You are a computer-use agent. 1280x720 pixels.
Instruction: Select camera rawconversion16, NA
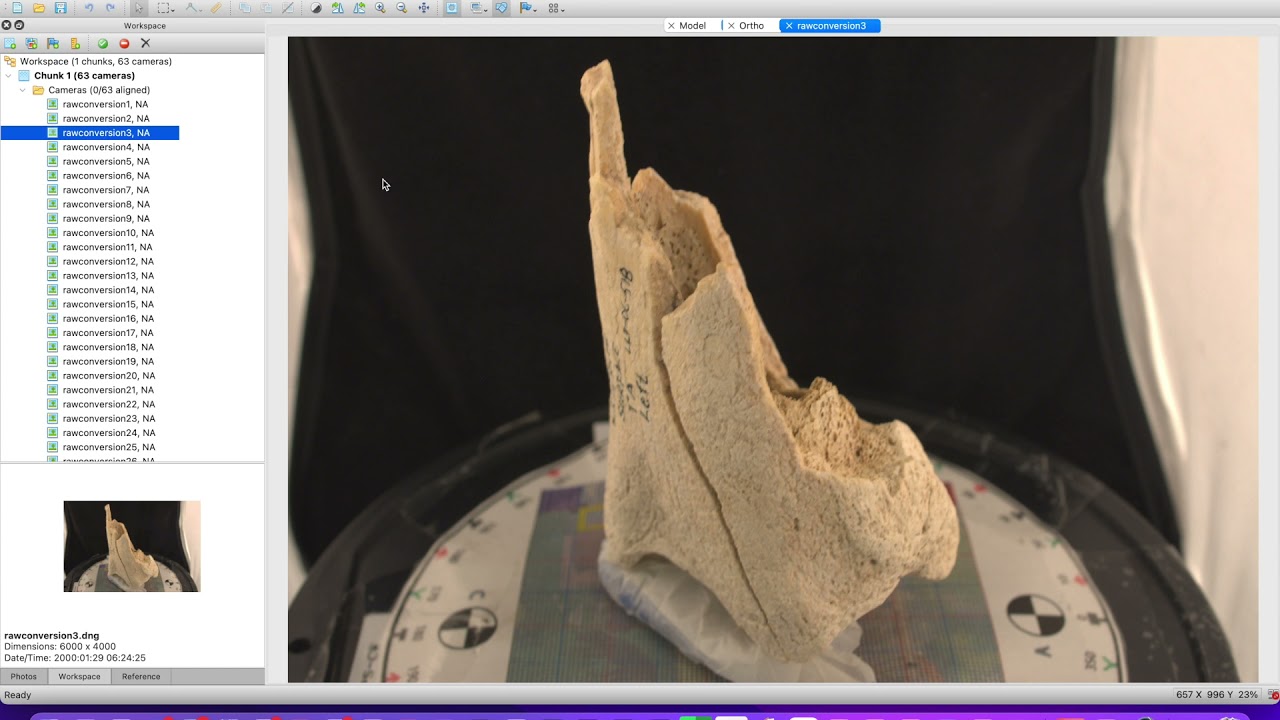pyautogui.click(x=108, y=319)
